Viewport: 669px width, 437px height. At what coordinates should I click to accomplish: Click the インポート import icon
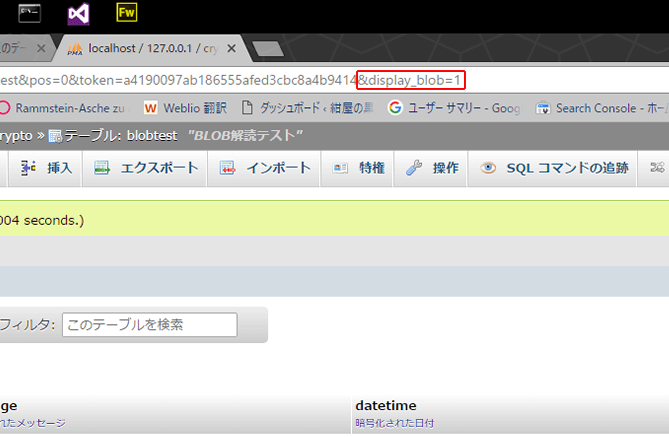click(x=227, y=168)
